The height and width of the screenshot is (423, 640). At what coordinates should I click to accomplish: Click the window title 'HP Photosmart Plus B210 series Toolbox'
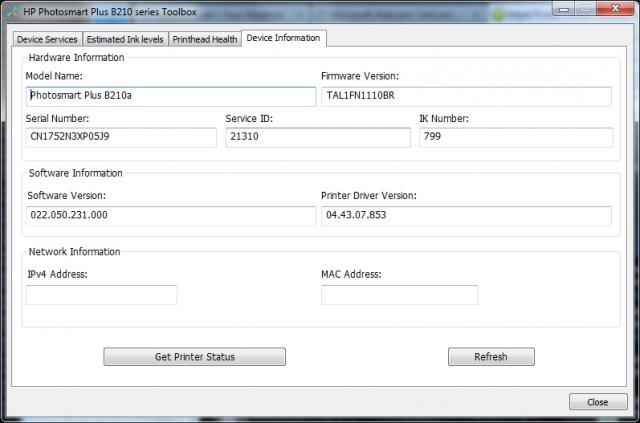pos(110,12)
